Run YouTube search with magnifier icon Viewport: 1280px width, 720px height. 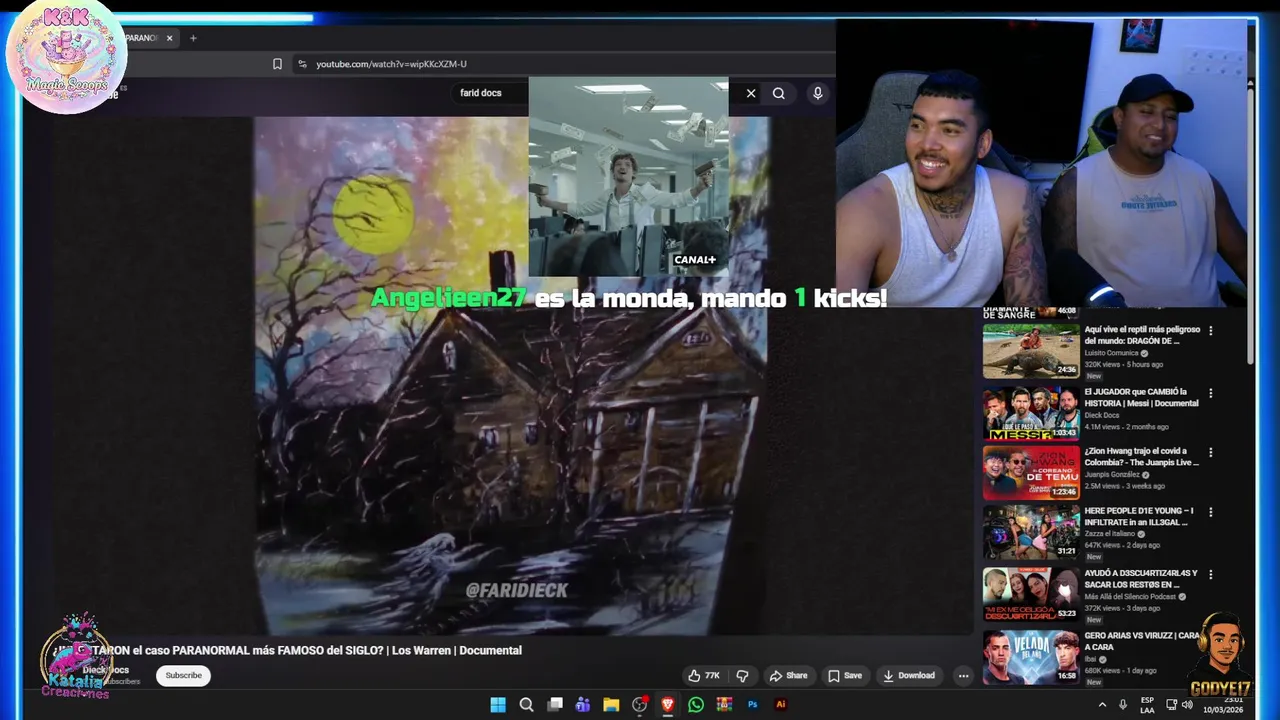pyautogui.click(x=778, y=93)
